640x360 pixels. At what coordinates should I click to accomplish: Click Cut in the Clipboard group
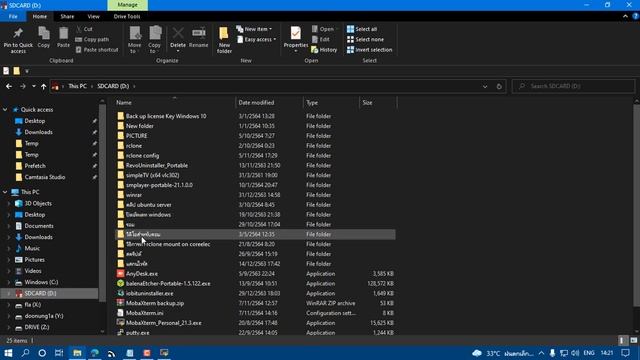84,29
